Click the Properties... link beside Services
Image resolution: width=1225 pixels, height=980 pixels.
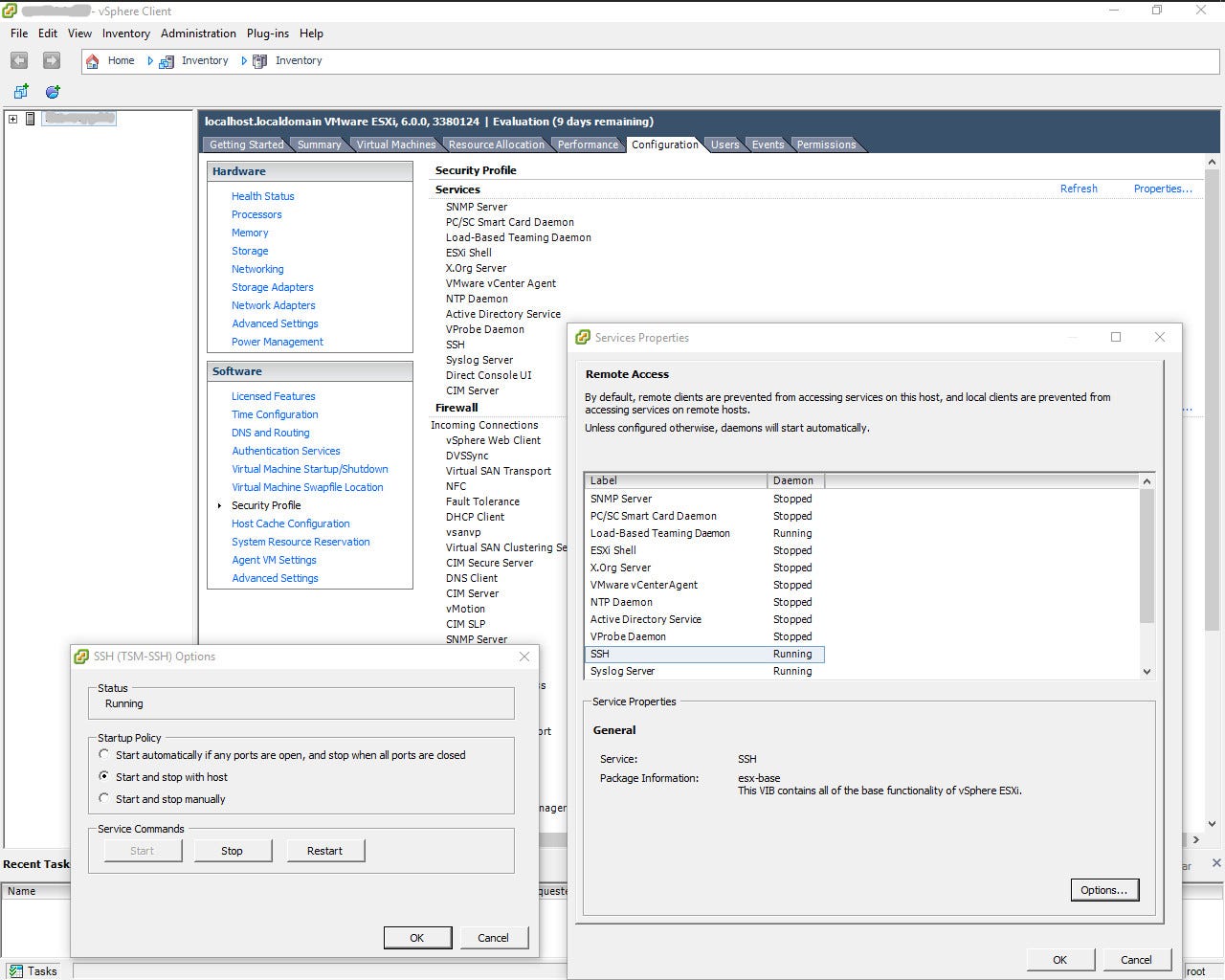point(1163,189)
